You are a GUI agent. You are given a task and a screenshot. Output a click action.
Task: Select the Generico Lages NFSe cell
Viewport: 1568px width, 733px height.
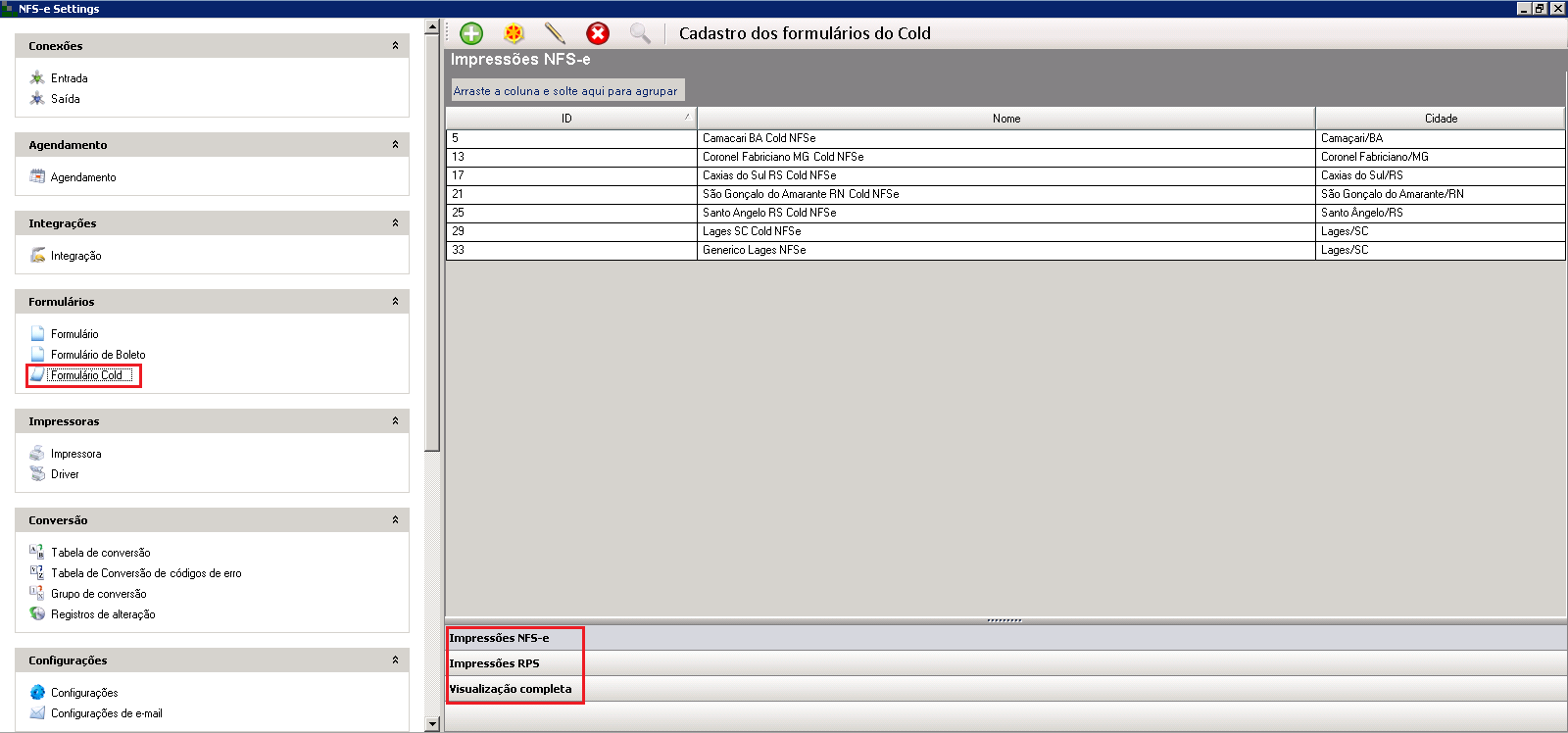(x=1006, y=250)
